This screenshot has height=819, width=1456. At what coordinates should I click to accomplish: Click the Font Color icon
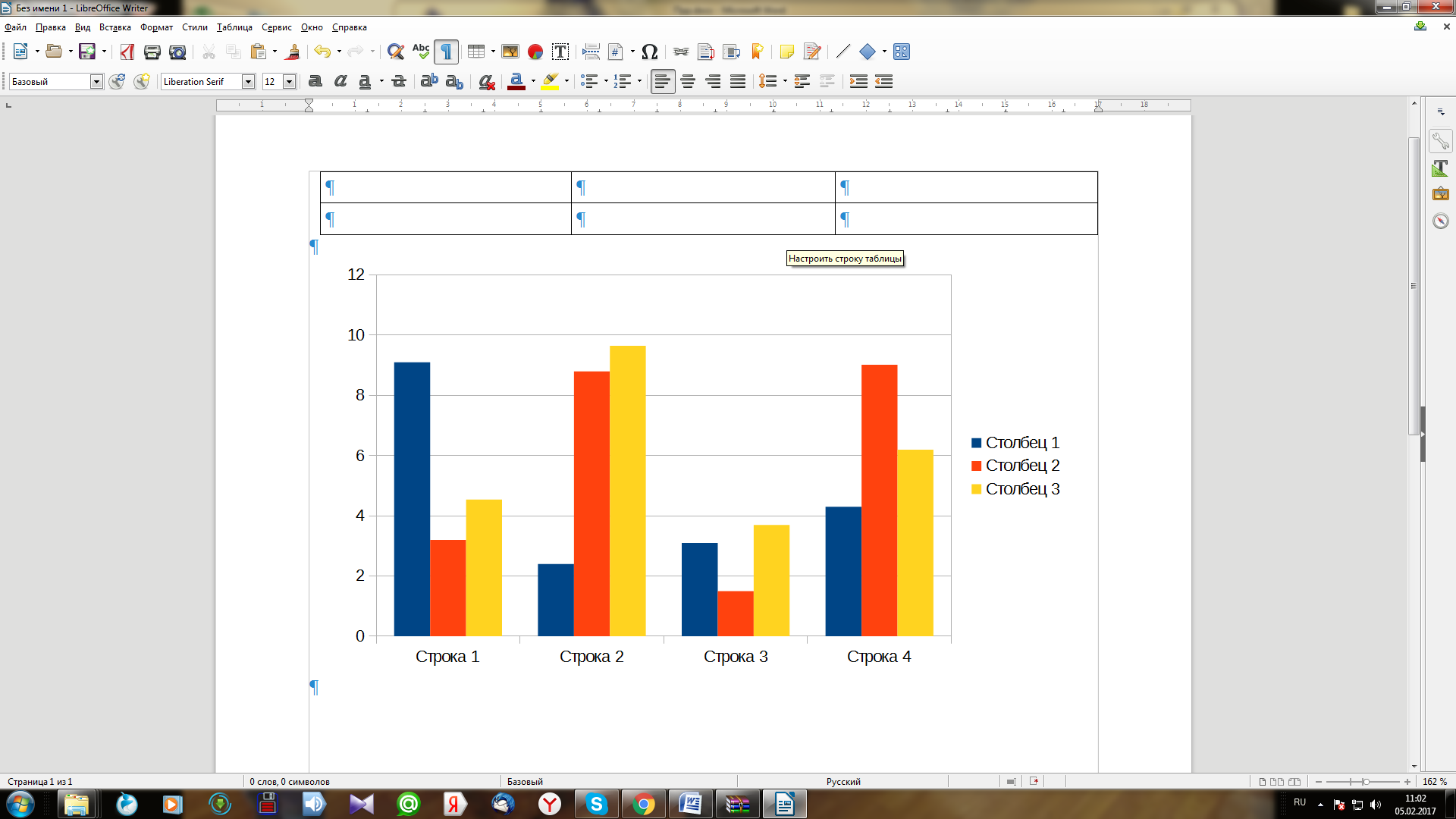point(516,81)
